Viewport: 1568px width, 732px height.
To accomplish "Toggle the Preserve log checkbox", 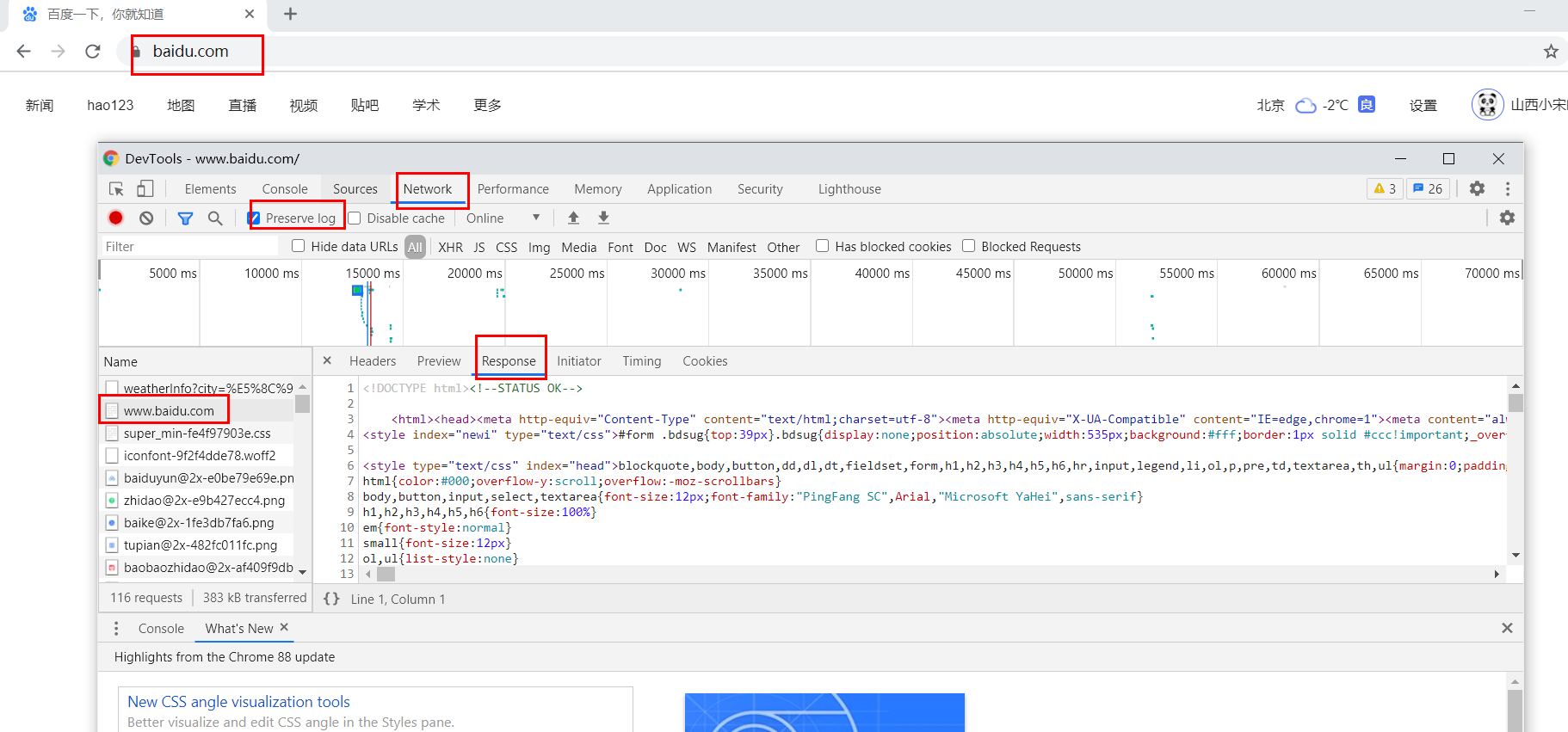I will click(x=254, y=218).
